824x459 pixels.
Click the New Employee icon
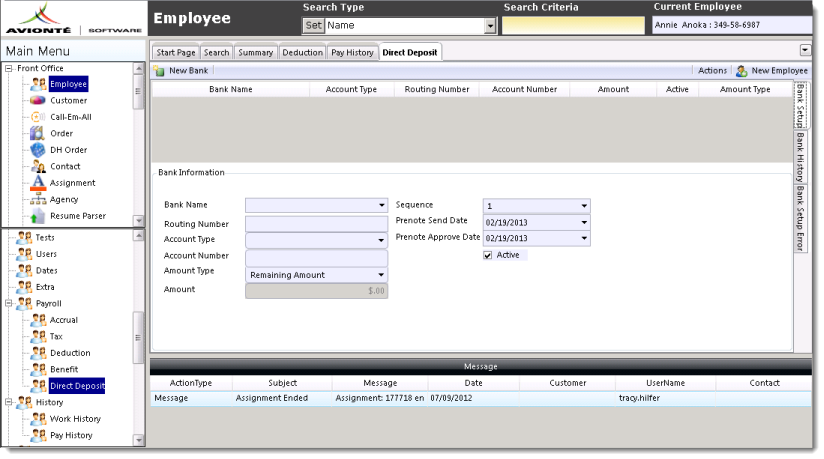pyautogui.click(x=741, y=71)
